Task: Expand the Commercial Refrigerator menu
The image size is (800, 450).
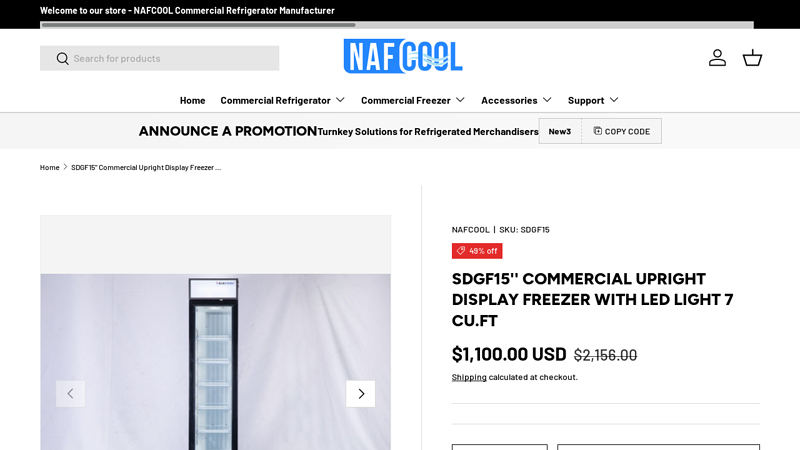Action: pyautogui.click(x=282, y=100)
